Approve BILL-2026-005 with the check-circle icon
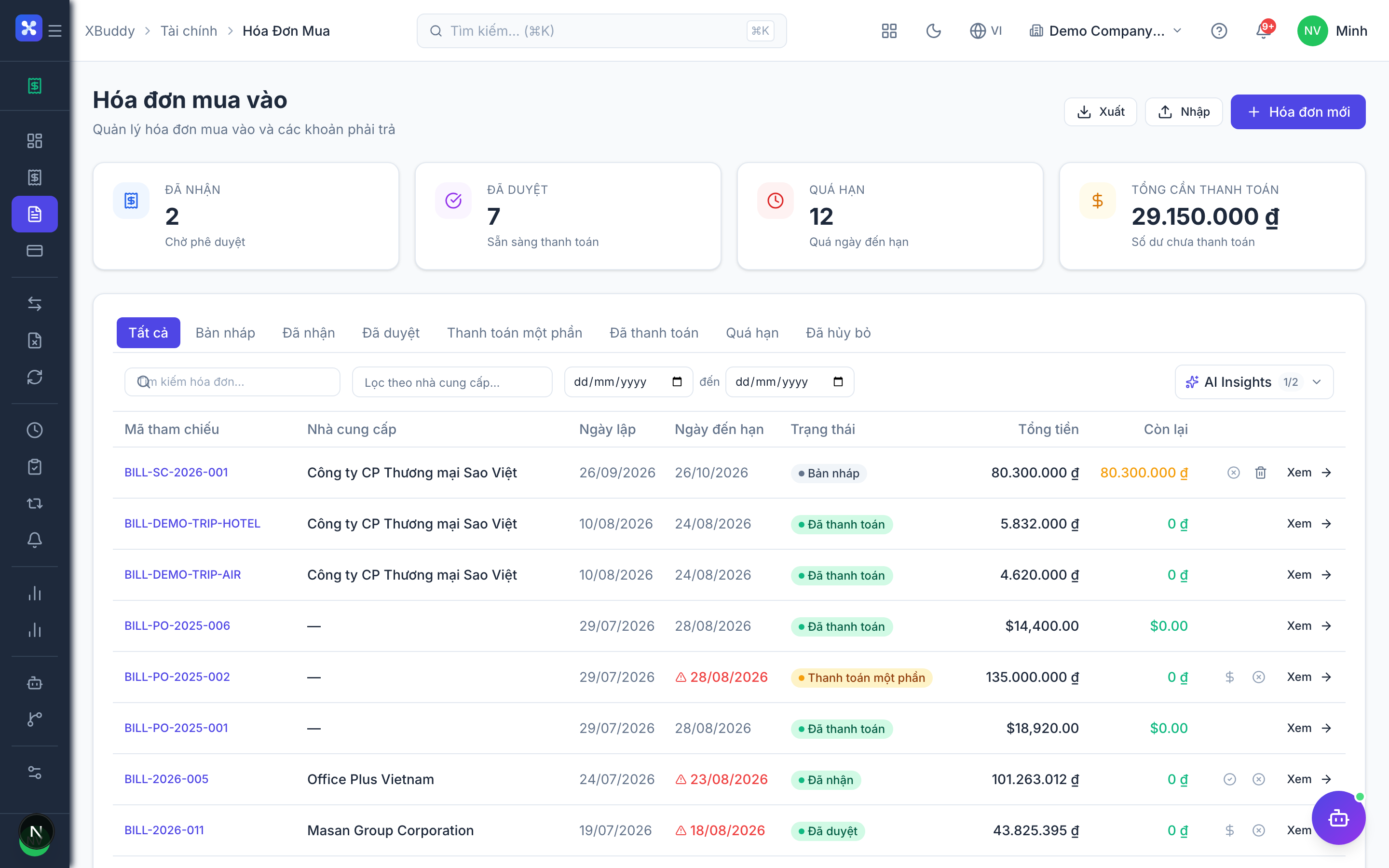The height and width of the screenshot is (868, 1389). [1229, 779]
